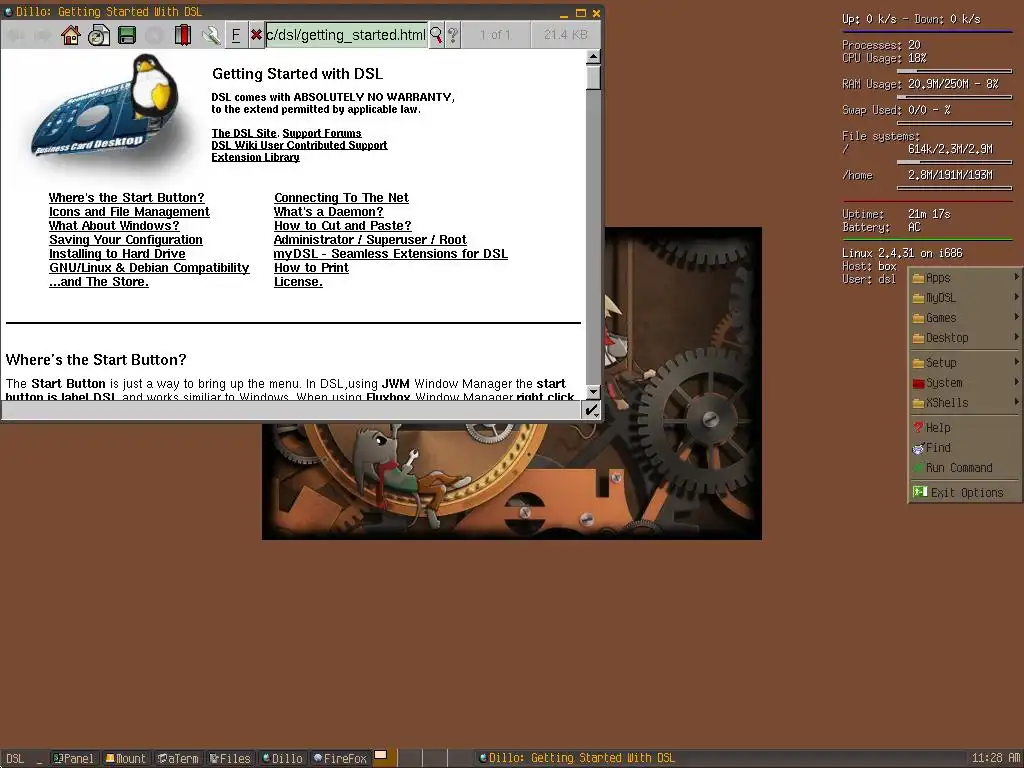
Task: Launch the Files manager from taskbar
Action: [x=230, y=758]
